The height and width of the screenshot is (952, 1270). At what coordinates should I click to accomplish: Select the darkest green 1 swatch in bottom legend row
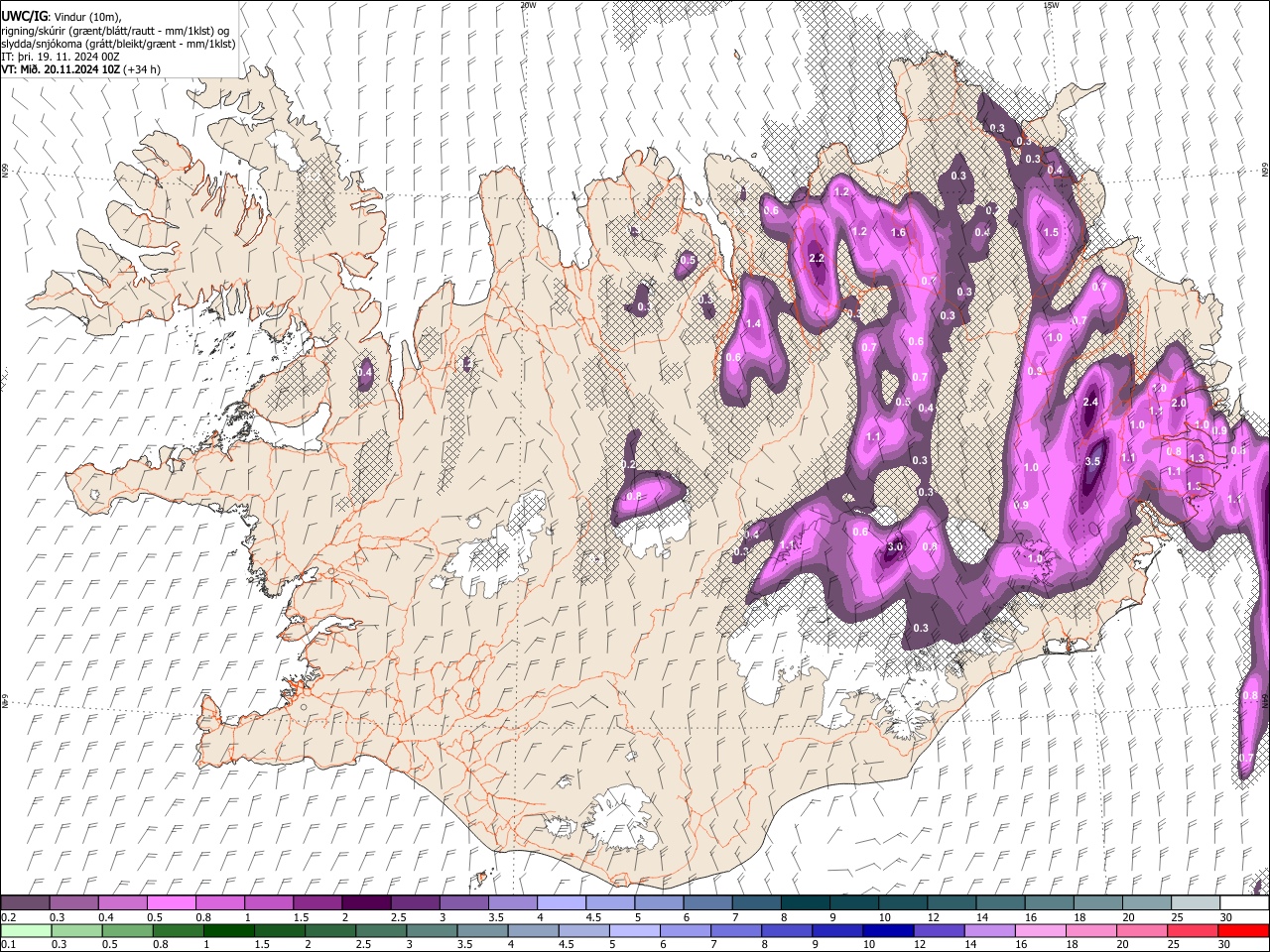point(228,930)
